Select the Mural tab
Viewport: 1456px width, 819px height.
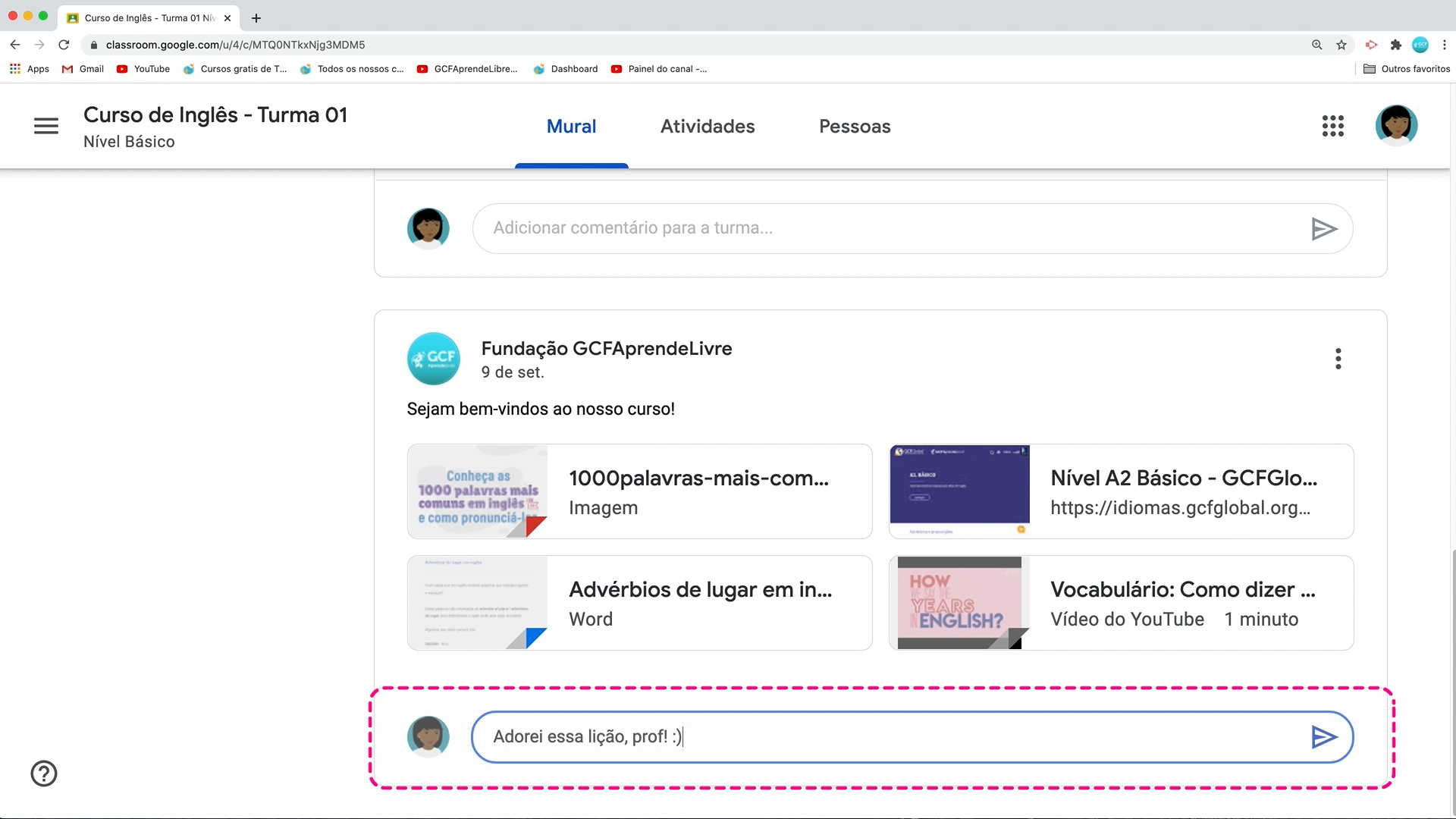(x=571, y=127)
